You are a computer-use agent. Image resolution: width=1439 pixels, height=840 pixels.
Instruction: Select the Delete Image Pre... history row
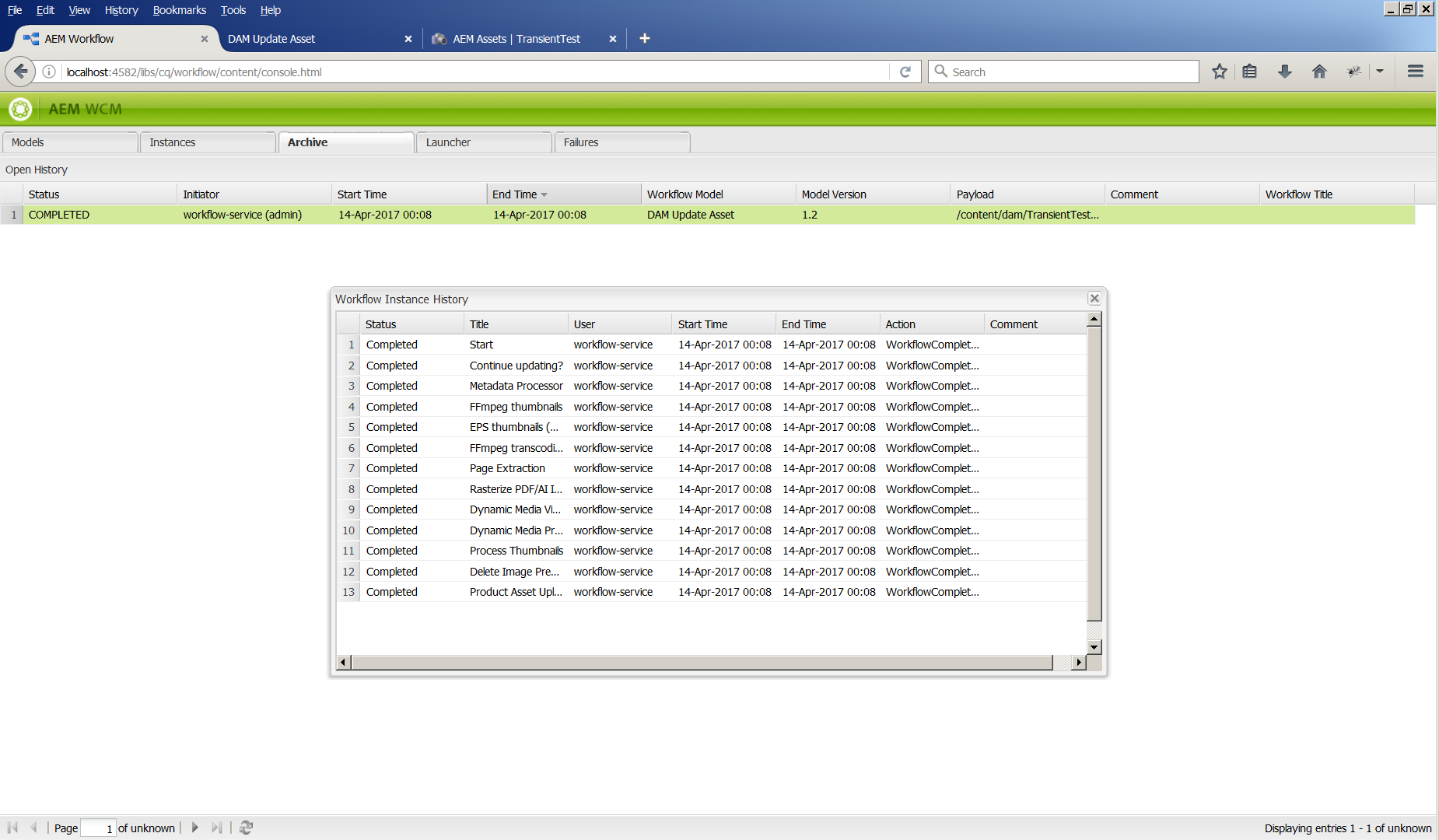[711, 572]
